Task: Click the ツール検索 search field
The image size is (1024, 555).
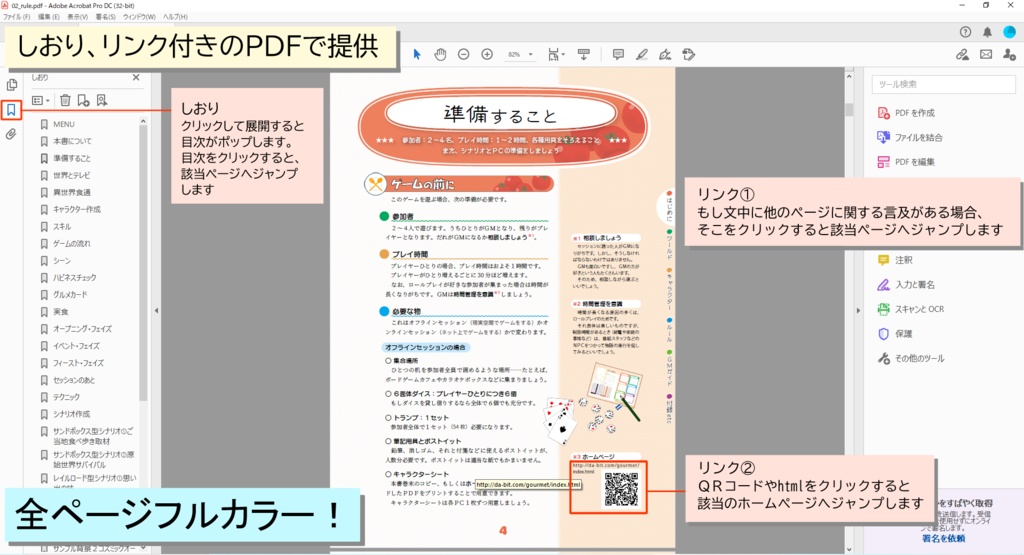Action: tap(943, 84)
